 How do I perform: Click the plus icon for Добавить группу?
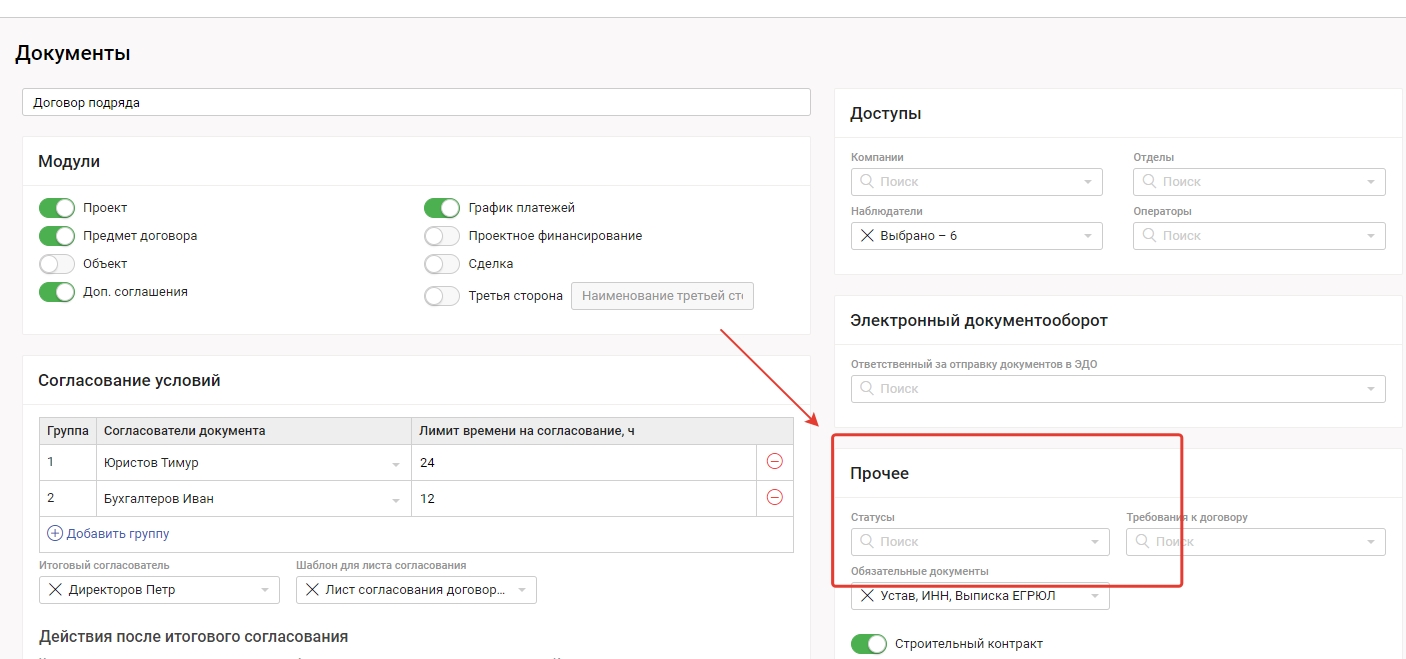pos(55,534)
